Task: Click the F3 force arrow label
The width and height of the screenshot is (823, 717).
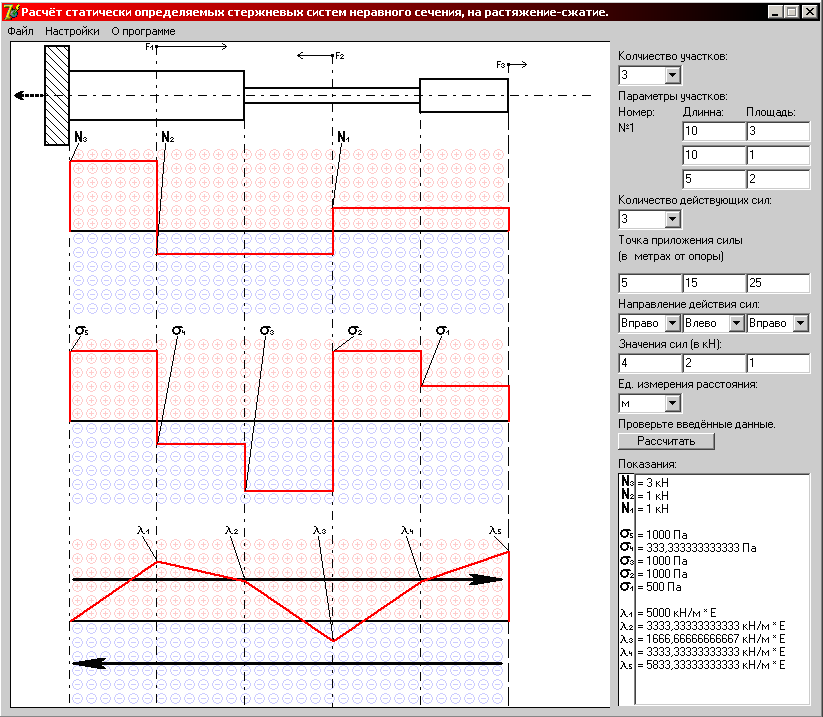Action: [501, 65]
